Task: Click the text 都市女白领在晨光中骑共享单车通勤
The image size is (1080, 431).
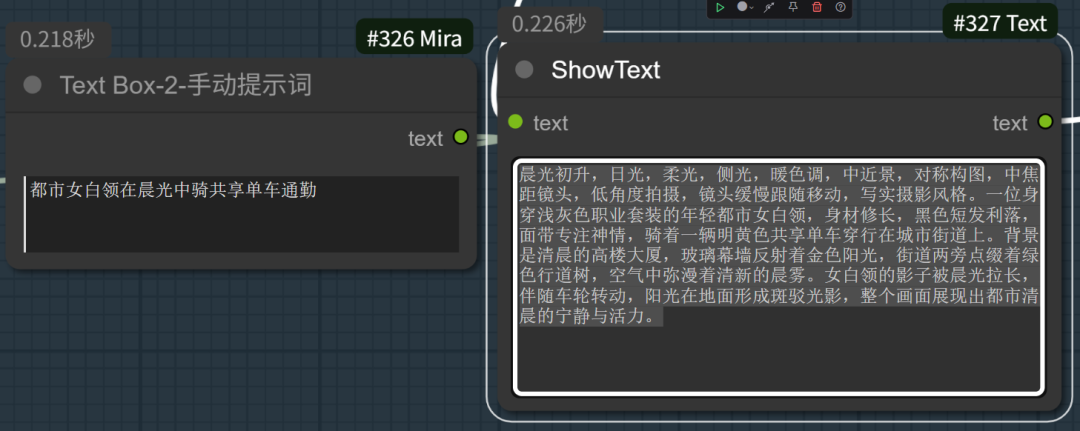Action: (174, 191)
